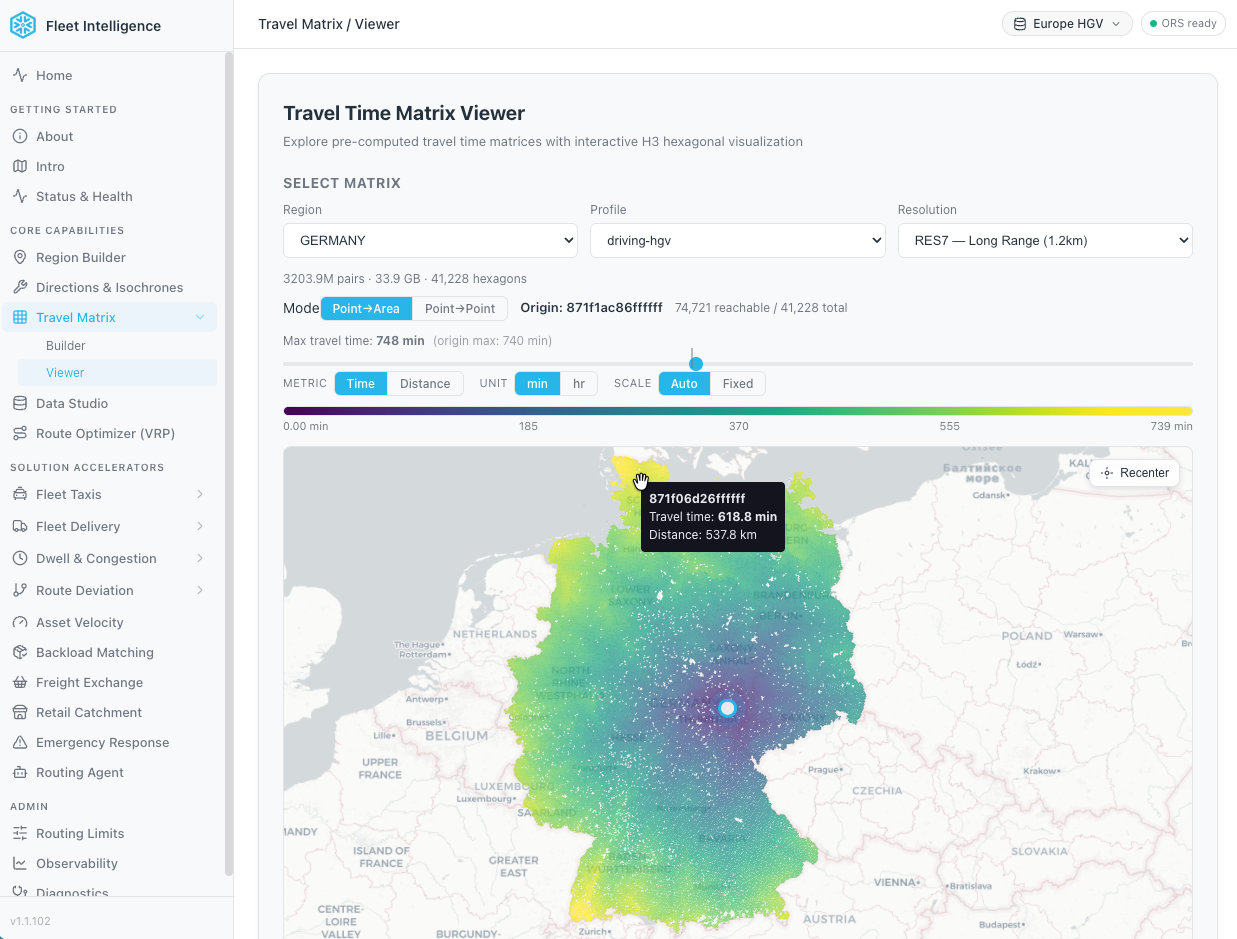
Task: Click the Freight Exchange basket icon
Action: coord(19,682)
